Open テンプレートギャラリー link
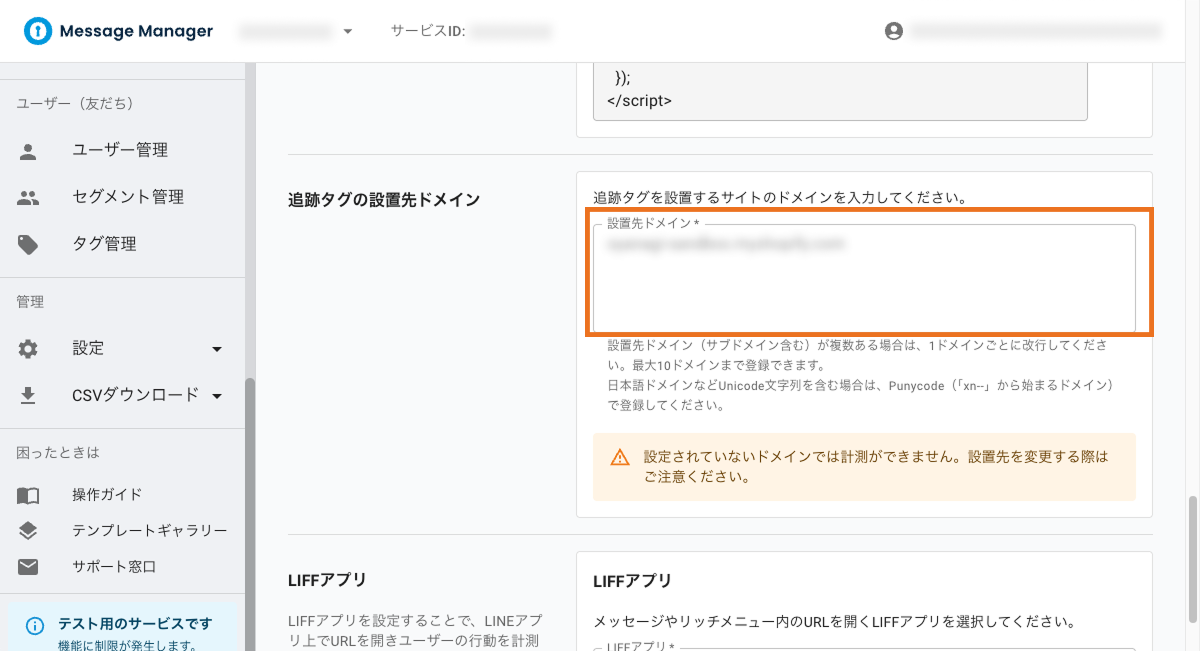Viewport: 1200px width, 651px height. [150, 530]
